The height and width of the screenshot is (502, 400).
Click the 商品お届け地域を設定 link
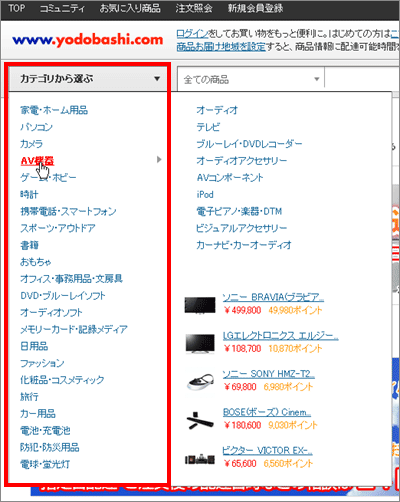pos(221,47)
